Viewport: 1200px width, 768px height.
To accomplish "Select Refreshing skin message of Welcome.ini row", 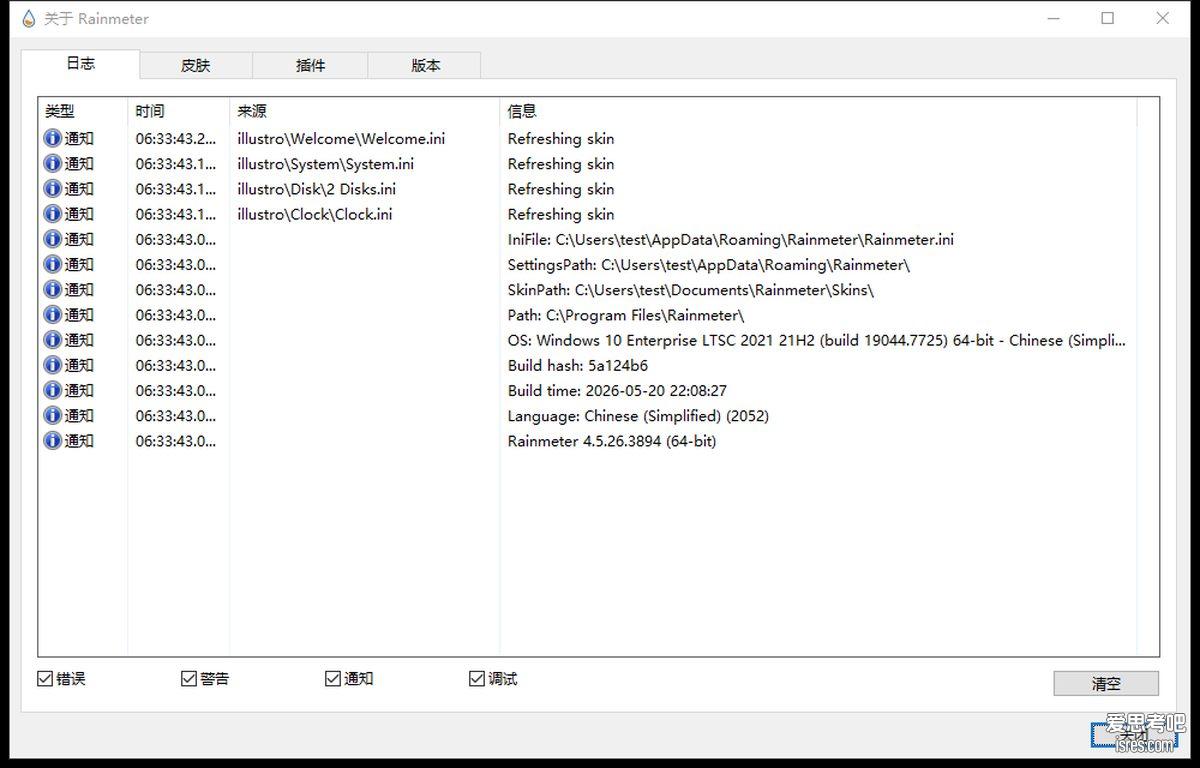I will [561, 138].
